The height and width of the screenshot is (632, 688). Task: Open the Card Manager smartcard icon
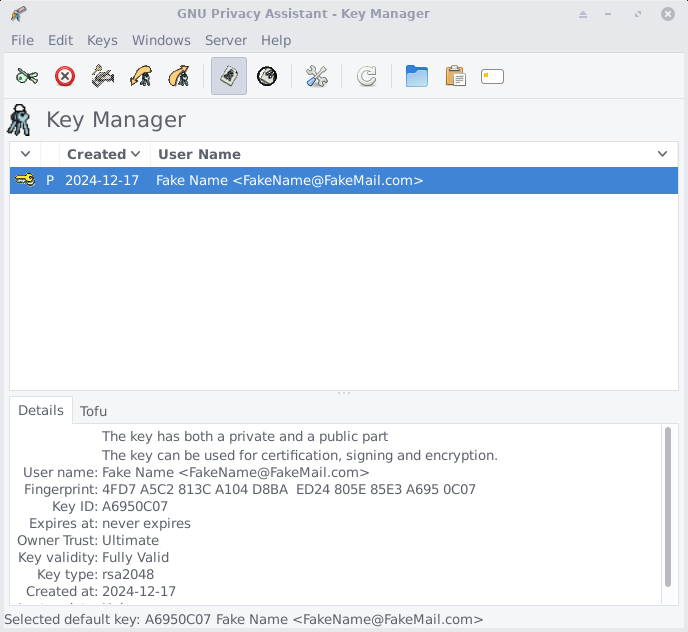tap(492, 76)
